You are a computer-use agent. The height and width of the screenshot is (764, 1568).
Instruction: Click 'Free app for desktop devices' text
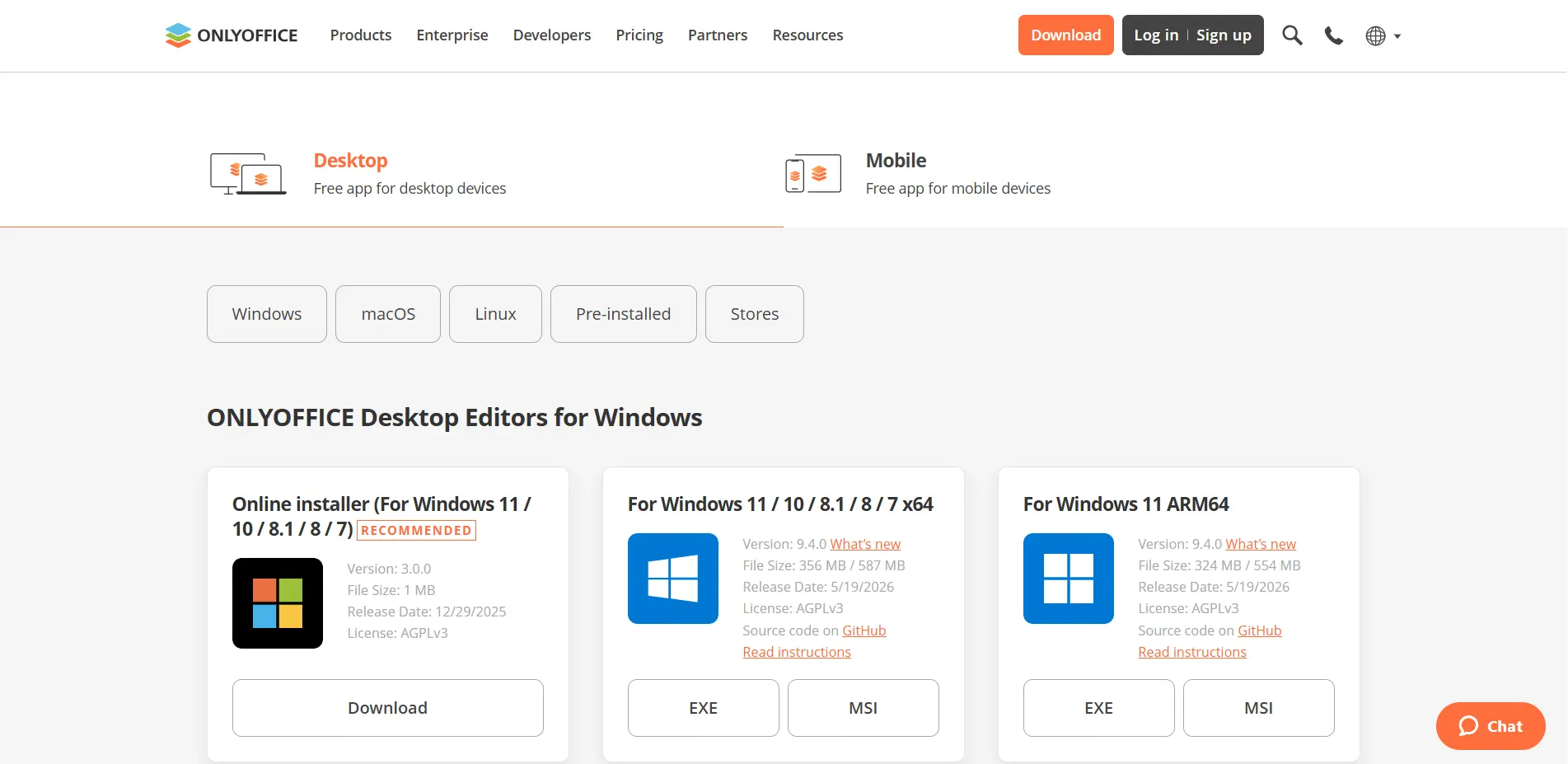tap(410, 189)
